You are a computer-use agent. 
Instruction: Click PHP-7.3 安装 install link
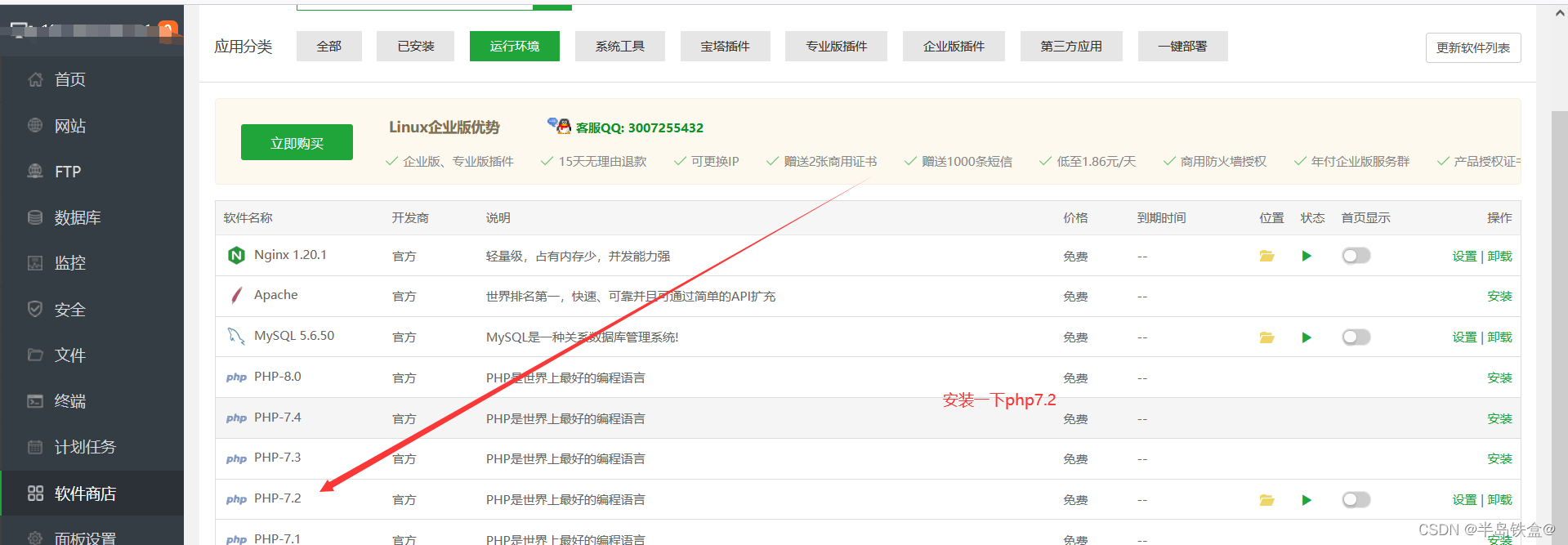[x=1499, y=459]
